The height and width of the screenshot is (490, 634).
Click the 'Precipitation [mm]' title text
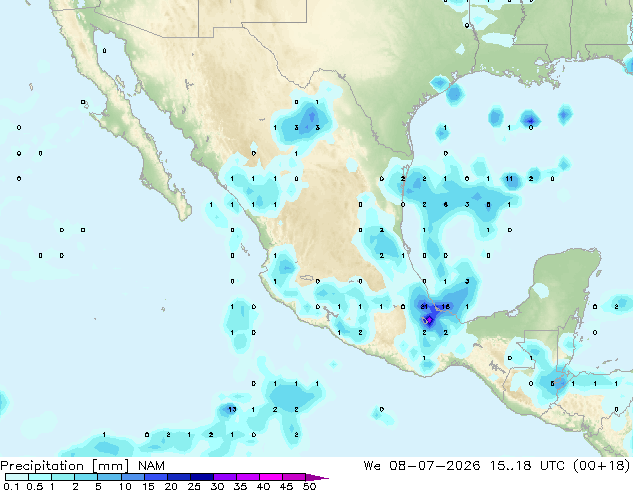coord(65,466)
